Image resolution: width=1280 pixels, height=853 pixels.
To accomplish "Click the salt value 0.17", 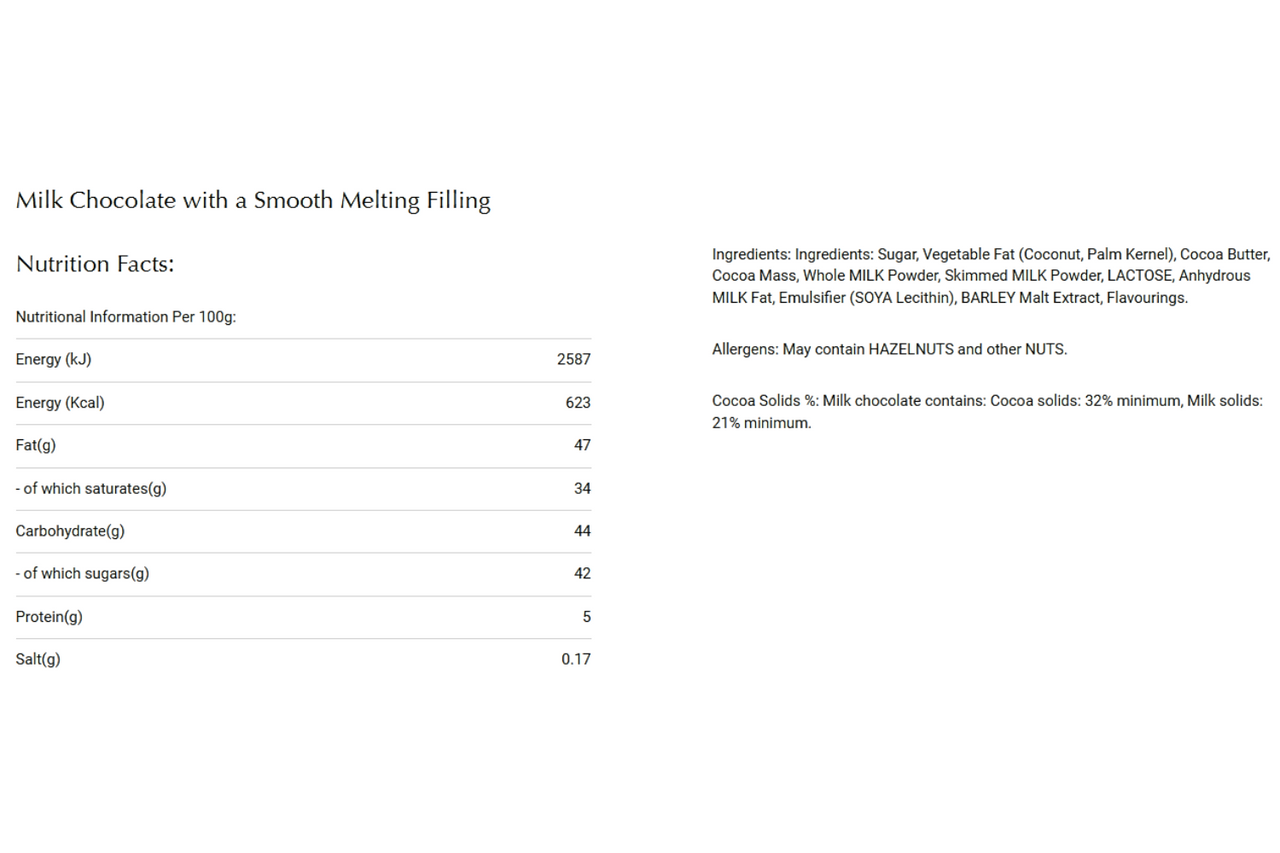I will tap(576, 660).
